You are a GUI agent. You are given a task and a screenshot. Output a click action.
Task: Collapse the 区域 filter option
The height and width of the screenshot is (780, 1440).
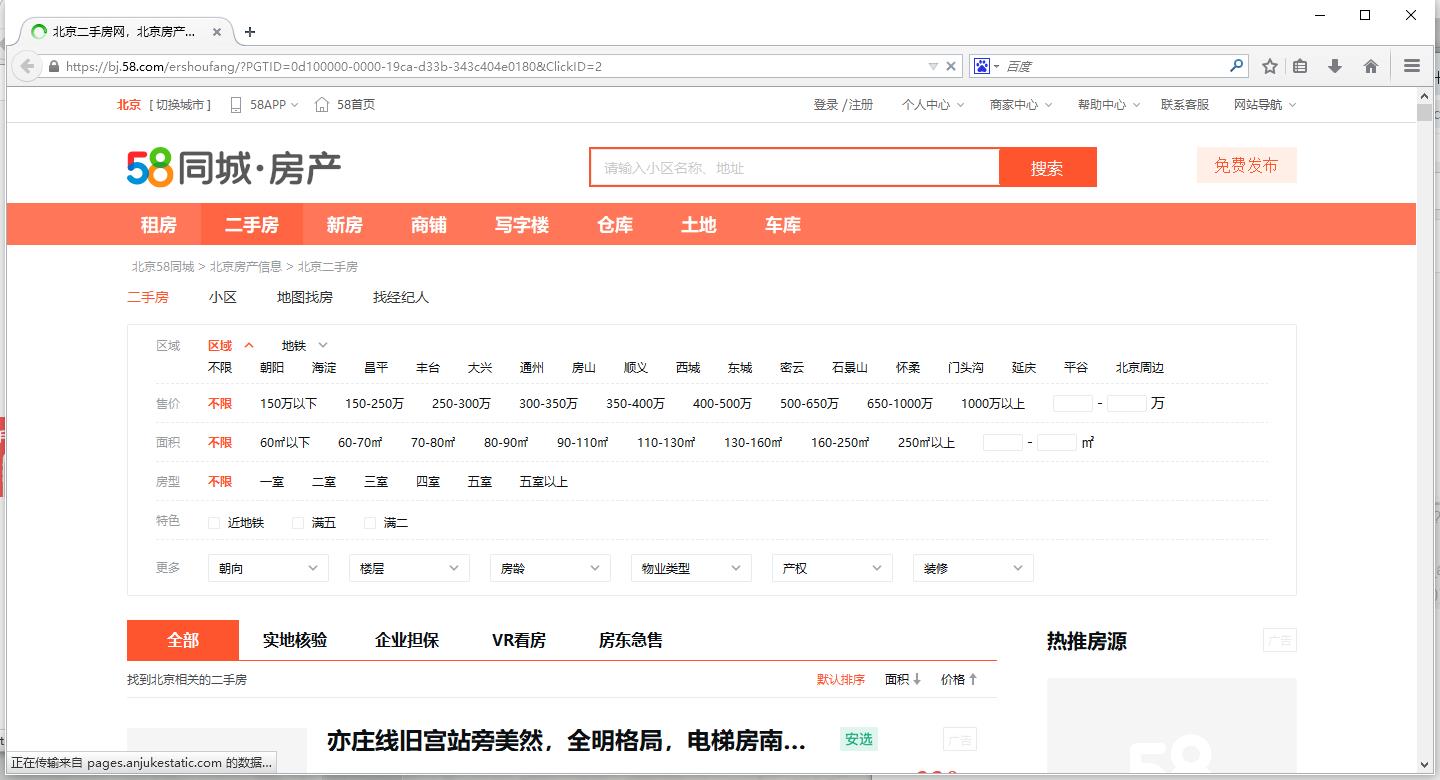point(231,345)
